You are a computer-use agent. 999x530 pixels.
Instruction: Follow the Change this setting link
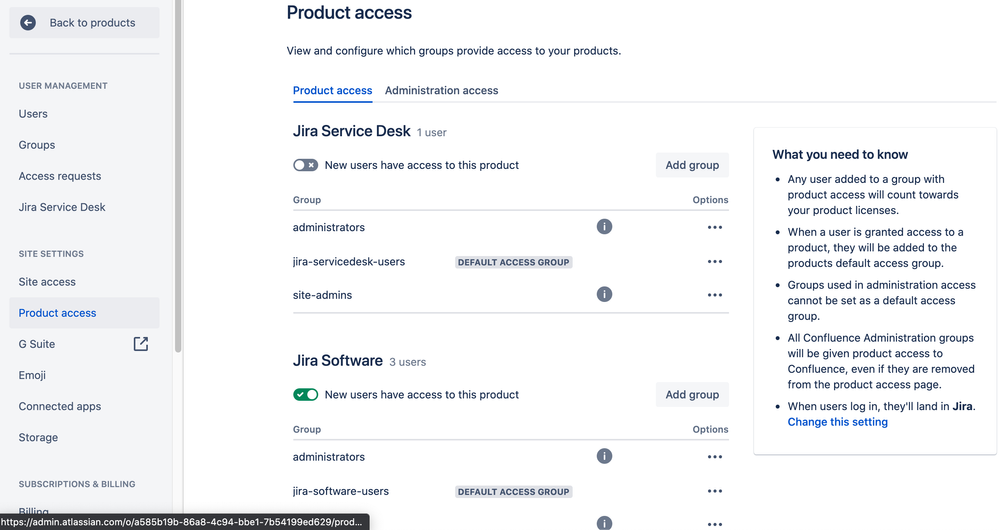pyautogui.click(x=837, y=422)
